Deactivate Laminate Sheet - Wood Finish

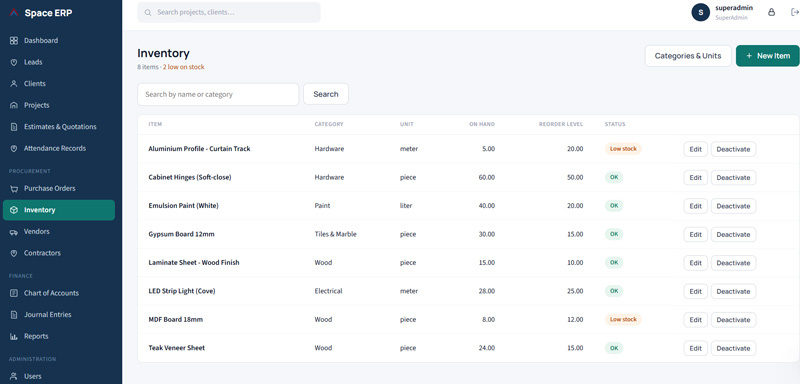coord(733,263)
